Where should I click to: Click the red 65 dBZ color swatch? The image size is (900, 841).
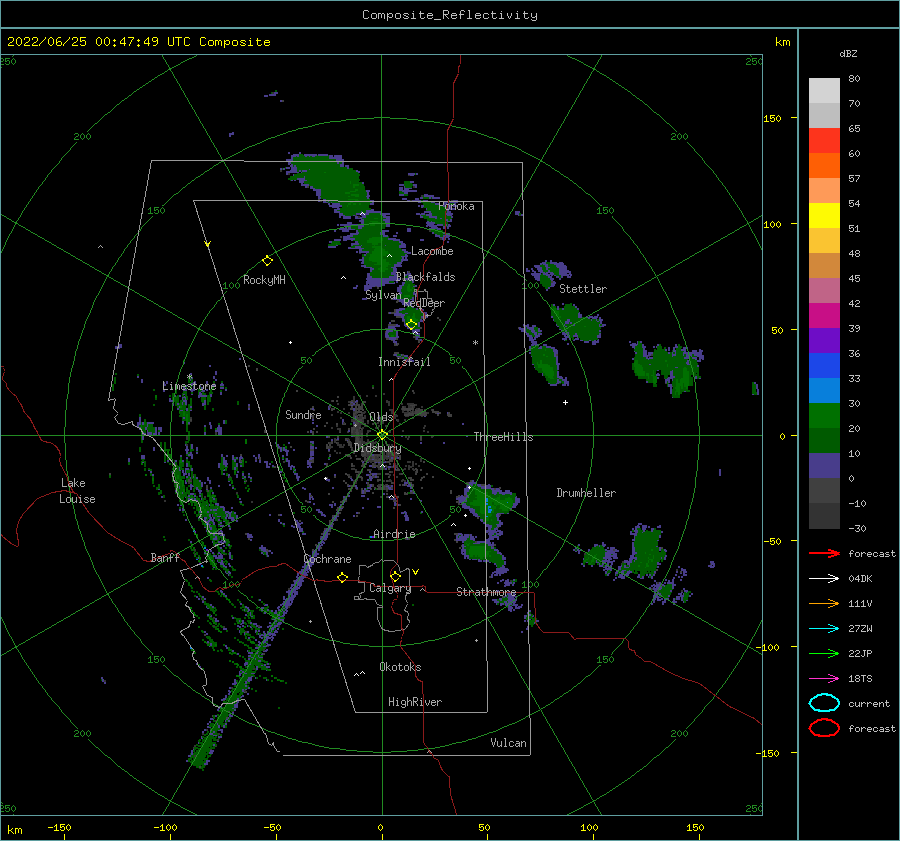pyautogui.click(x=824, y=140)
